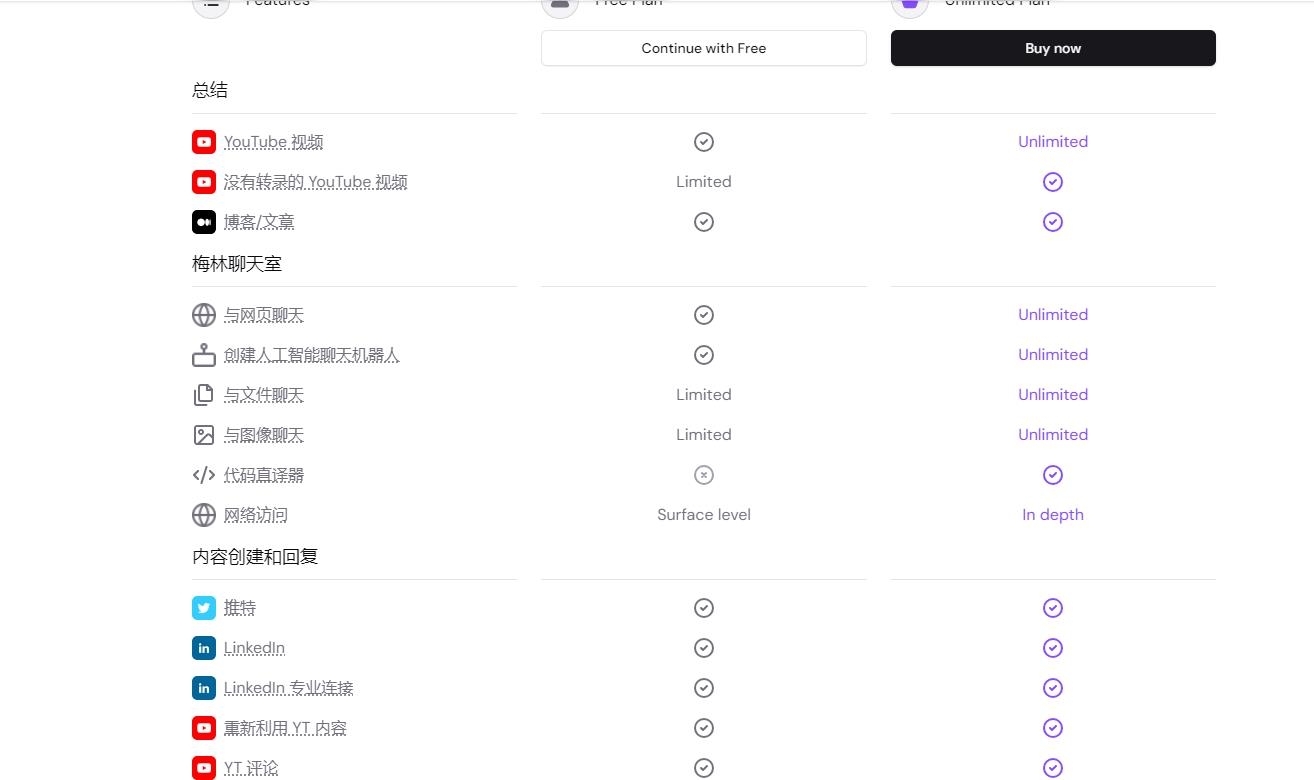Click the globe icon beside 网络访问
The image size is (1314, 780).
(x=204, y=515)
